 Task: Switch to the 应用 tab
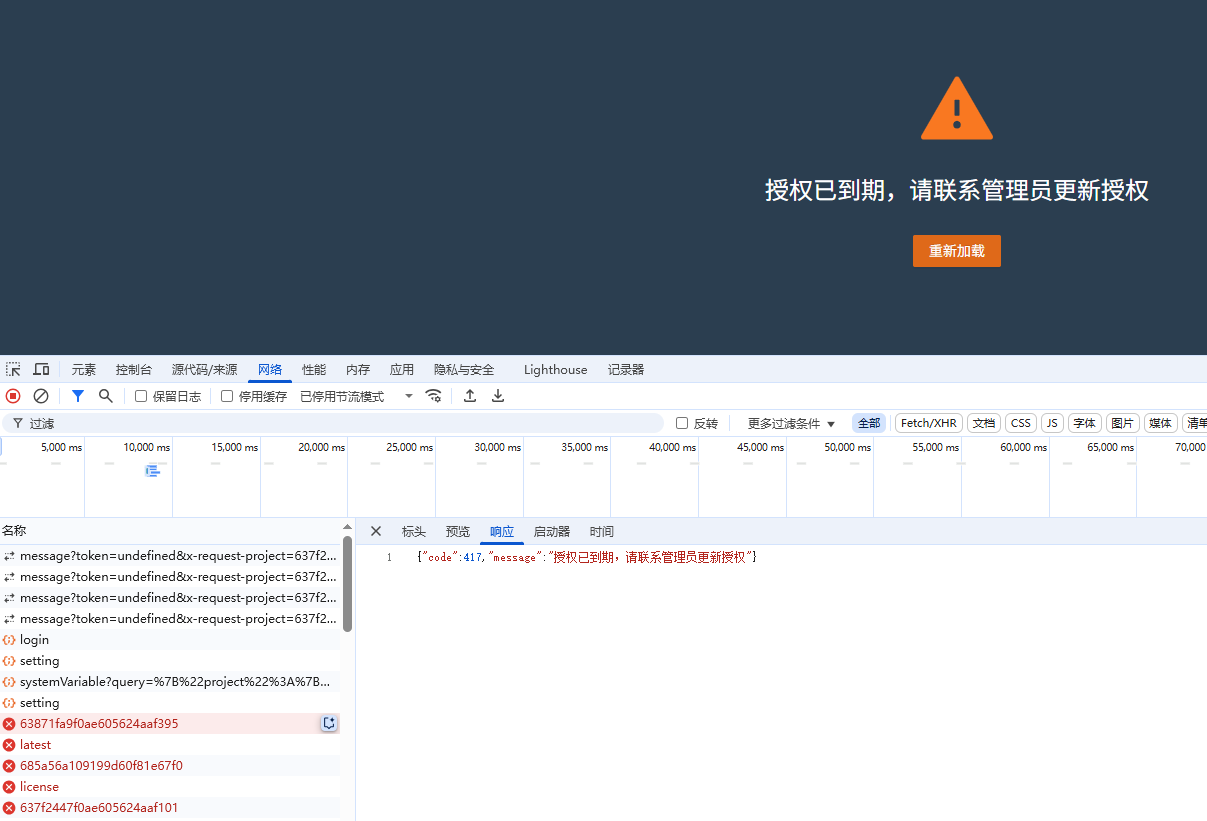pyautogui.click(x=402, y=369)
